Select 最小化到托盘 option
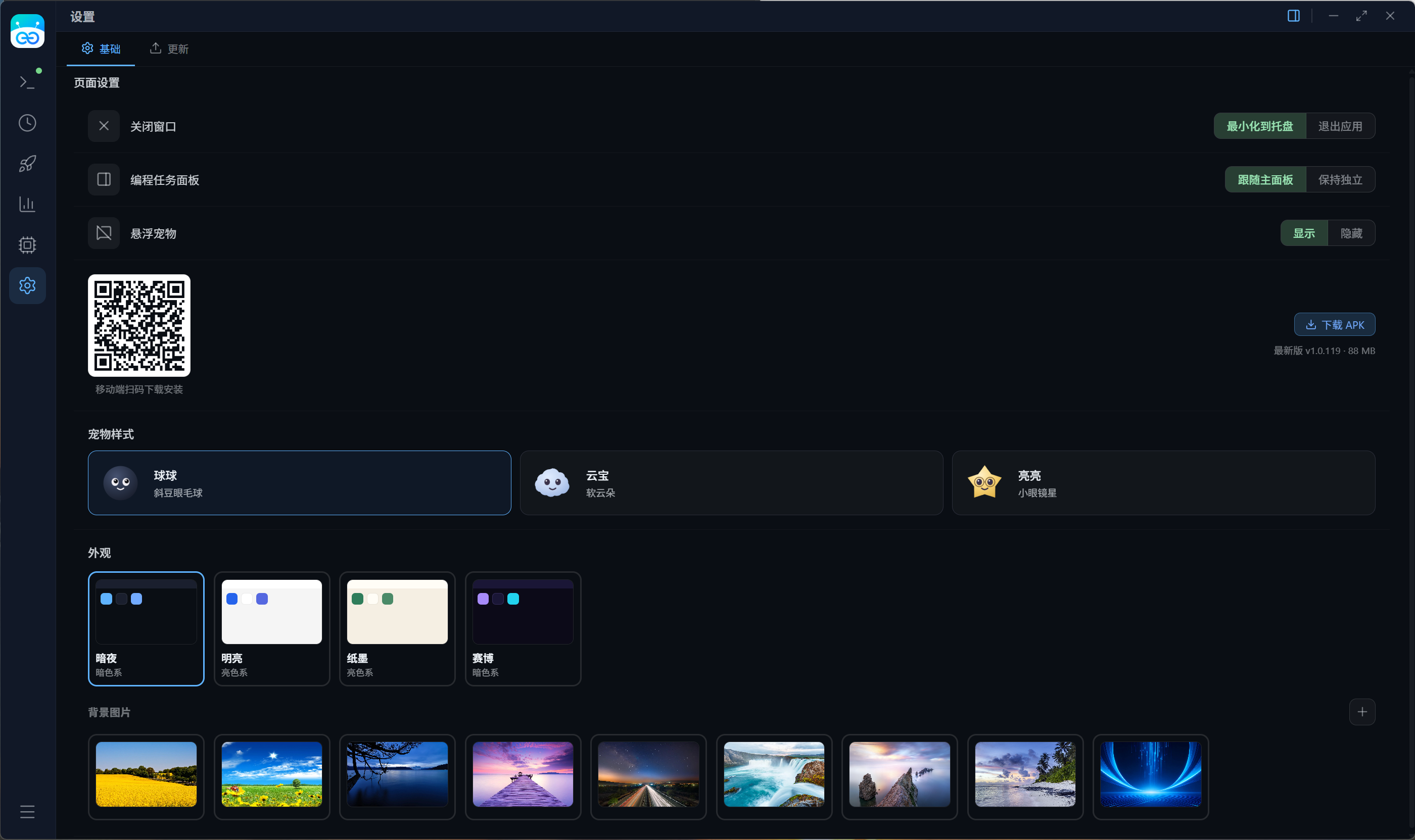 [1259, 126]
